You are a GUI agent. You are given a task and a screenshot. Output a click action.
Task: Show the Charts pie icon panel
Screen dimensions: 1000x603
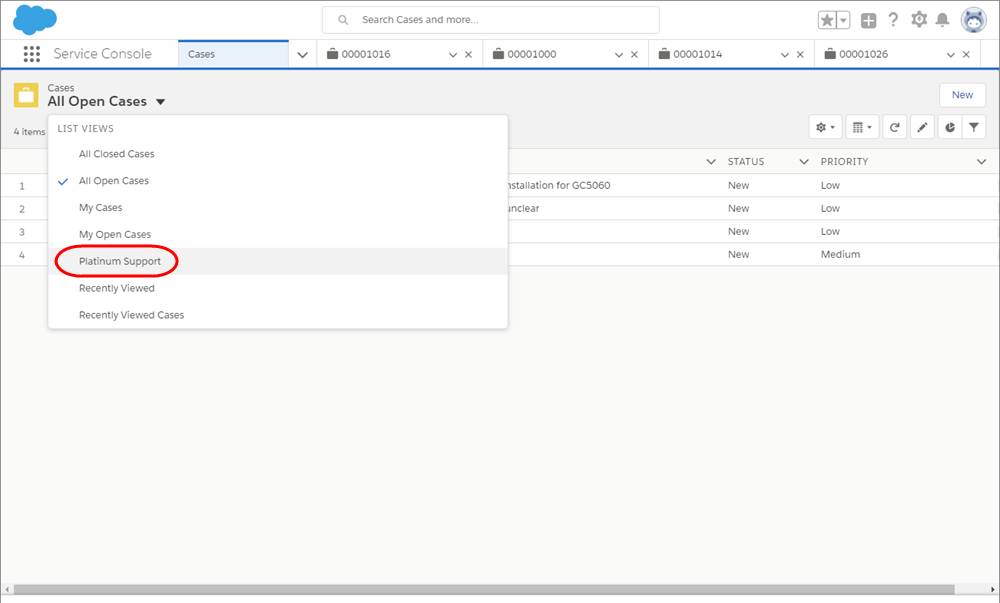950,127
